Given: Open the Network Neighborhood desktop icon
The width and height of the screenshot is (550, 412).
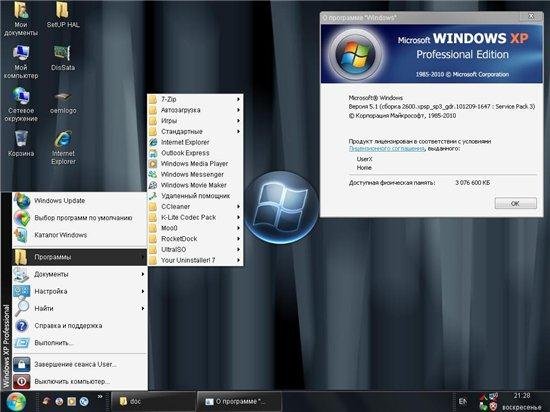Looking at the screenshot, I should tap(21, 104).
